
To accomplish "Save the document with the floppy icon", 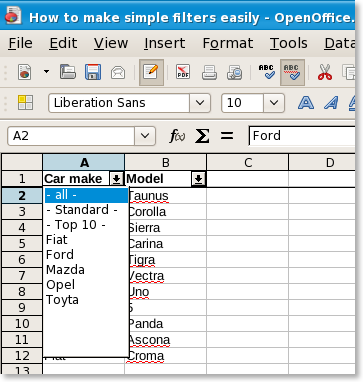I will point(93,72).
